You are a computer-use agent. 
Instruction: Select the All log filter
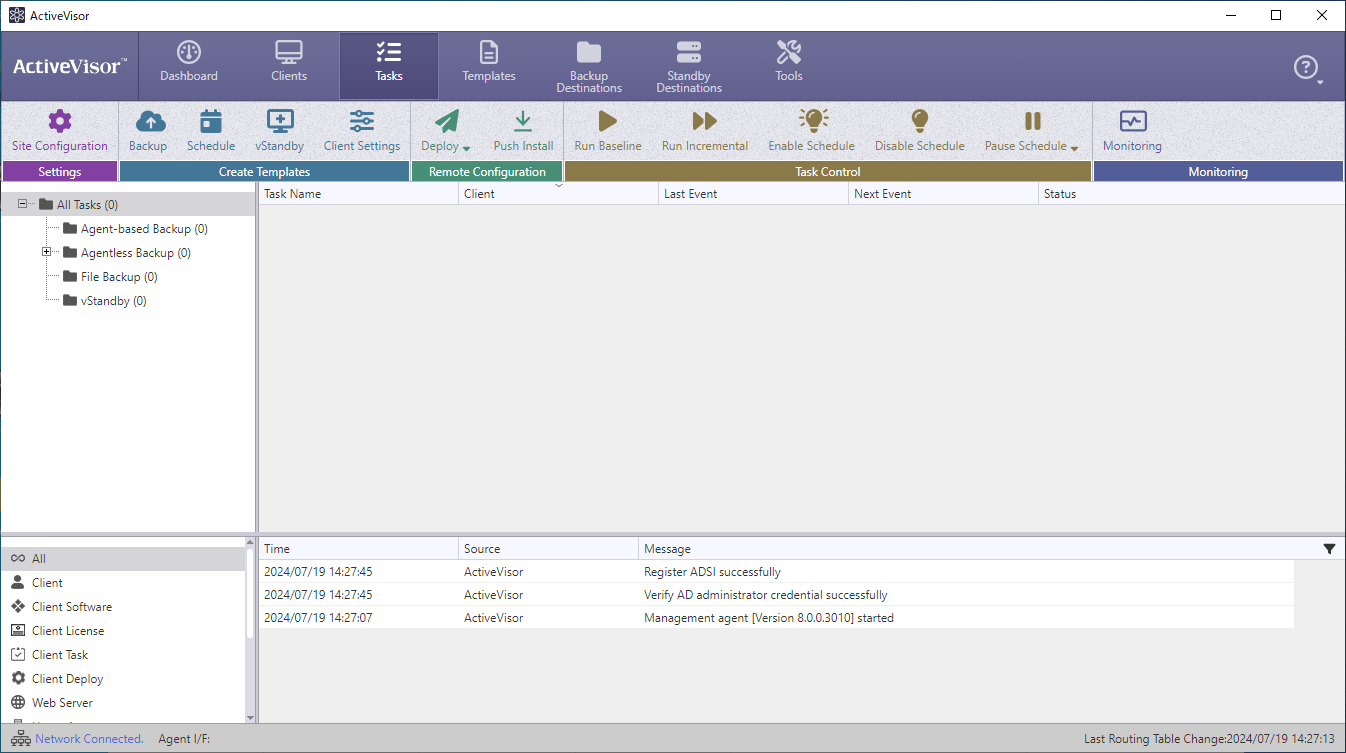click(x=123, y=559)
